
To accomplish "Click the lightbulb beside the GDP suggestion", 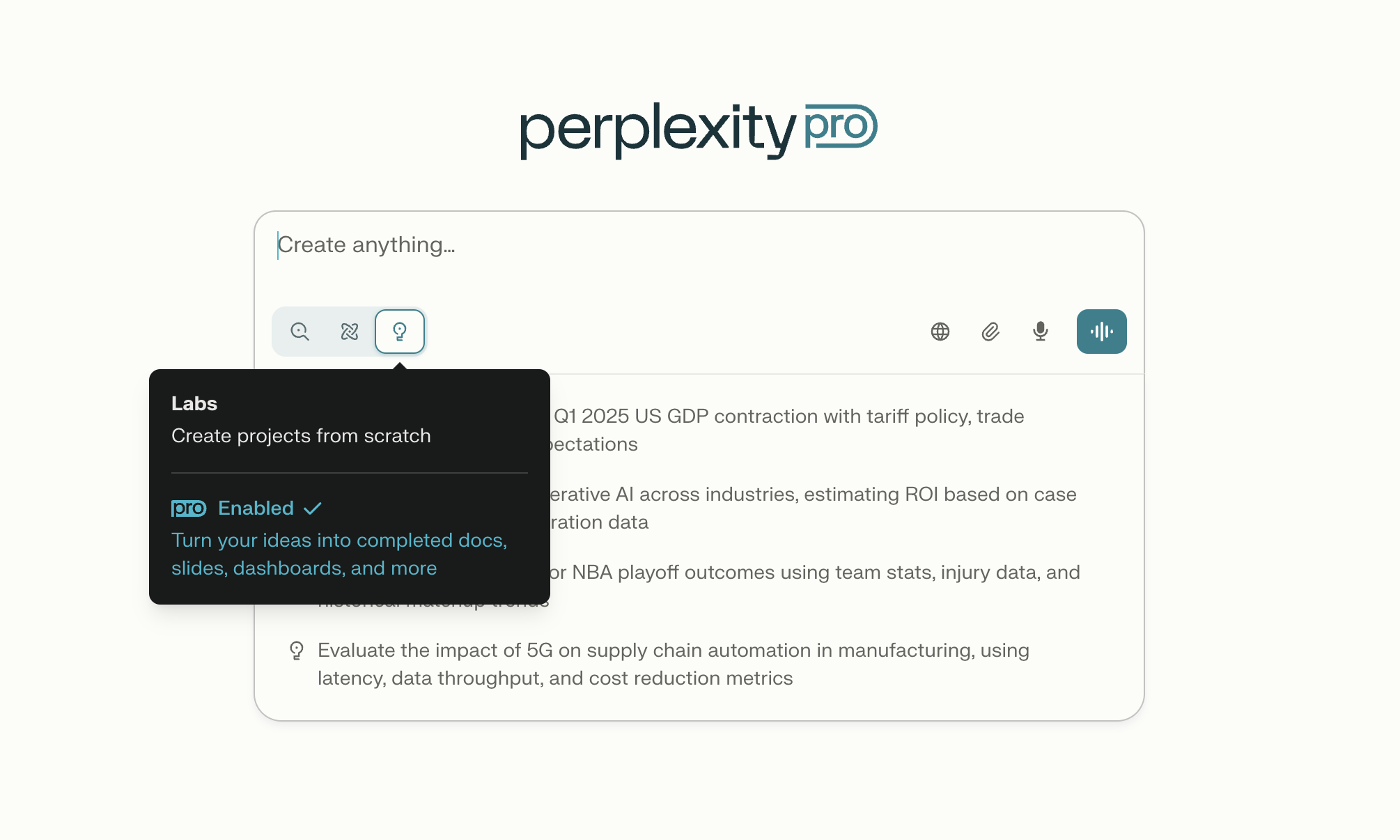I will [297, 416].
